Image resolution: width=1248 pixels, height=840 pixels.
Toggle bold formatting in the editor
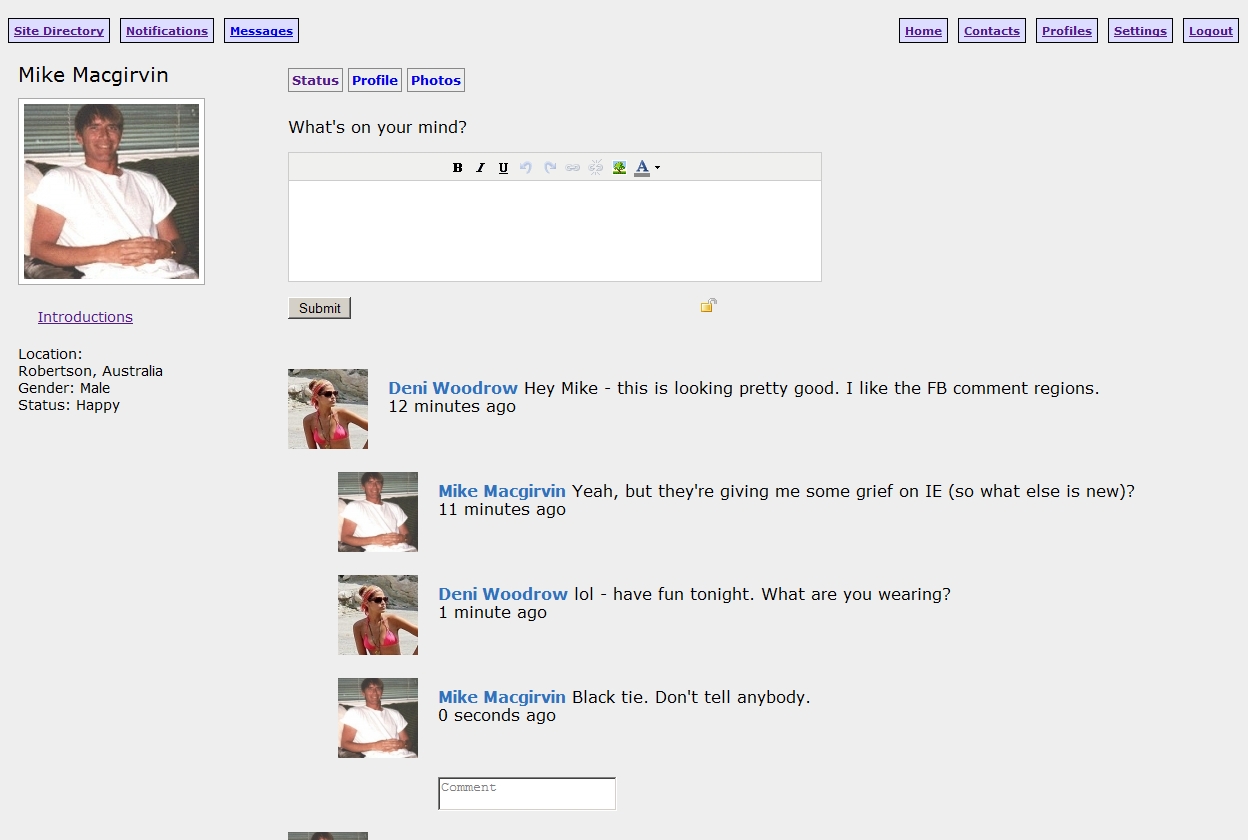coord(457,168)
